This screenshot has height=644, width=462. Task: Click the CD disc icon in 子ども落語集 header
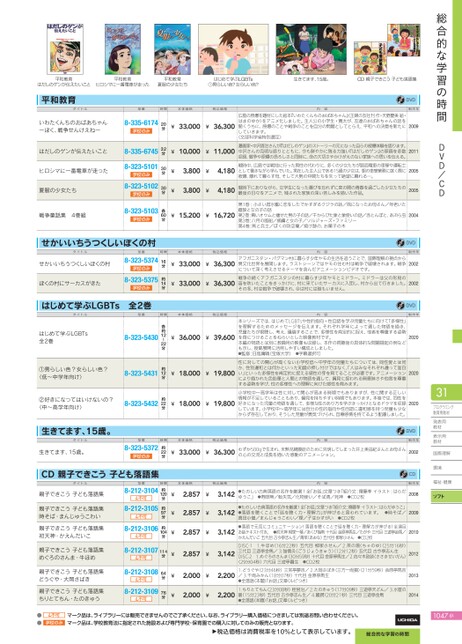pyautogui.click(x=407, y=474)
